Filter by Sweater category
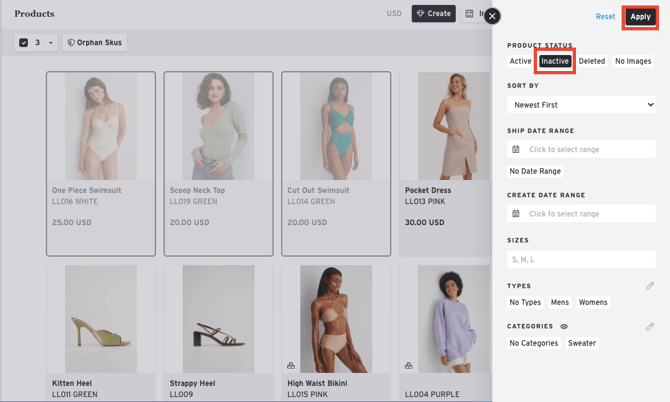 pos(582,343)
